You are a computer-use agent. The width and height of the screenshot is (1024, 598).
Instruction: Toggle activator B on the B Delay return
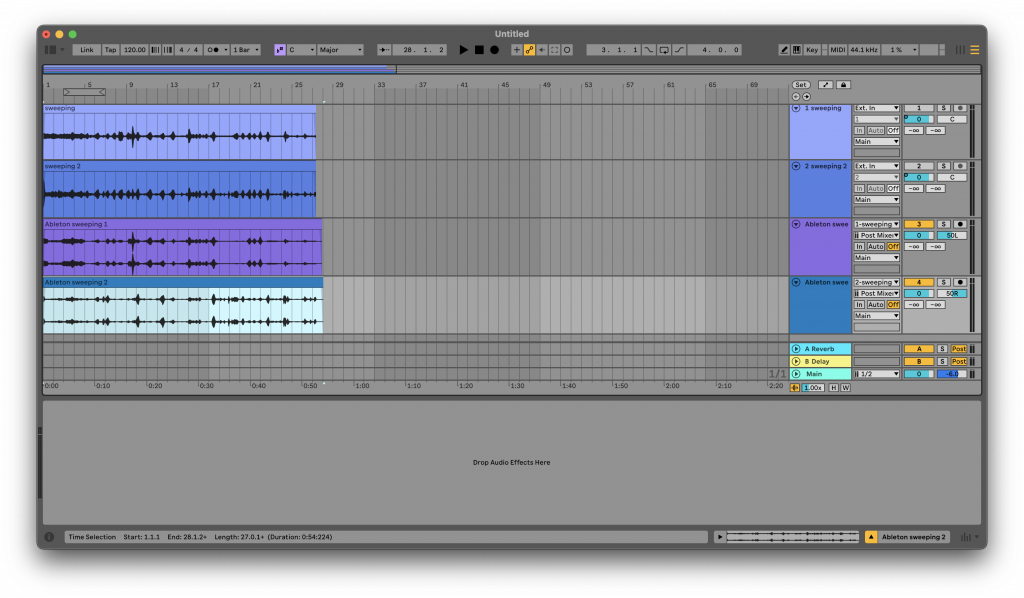(919, 362)
